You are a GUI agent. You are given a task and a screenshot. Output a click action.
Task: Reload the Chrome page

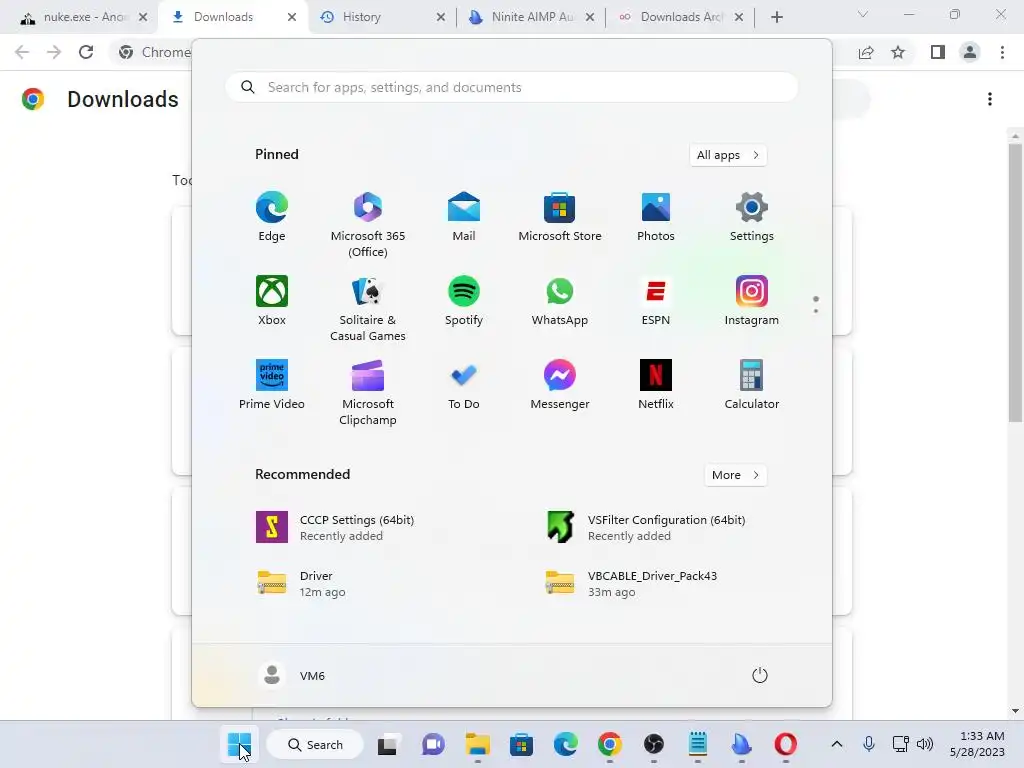click(86, 52)
